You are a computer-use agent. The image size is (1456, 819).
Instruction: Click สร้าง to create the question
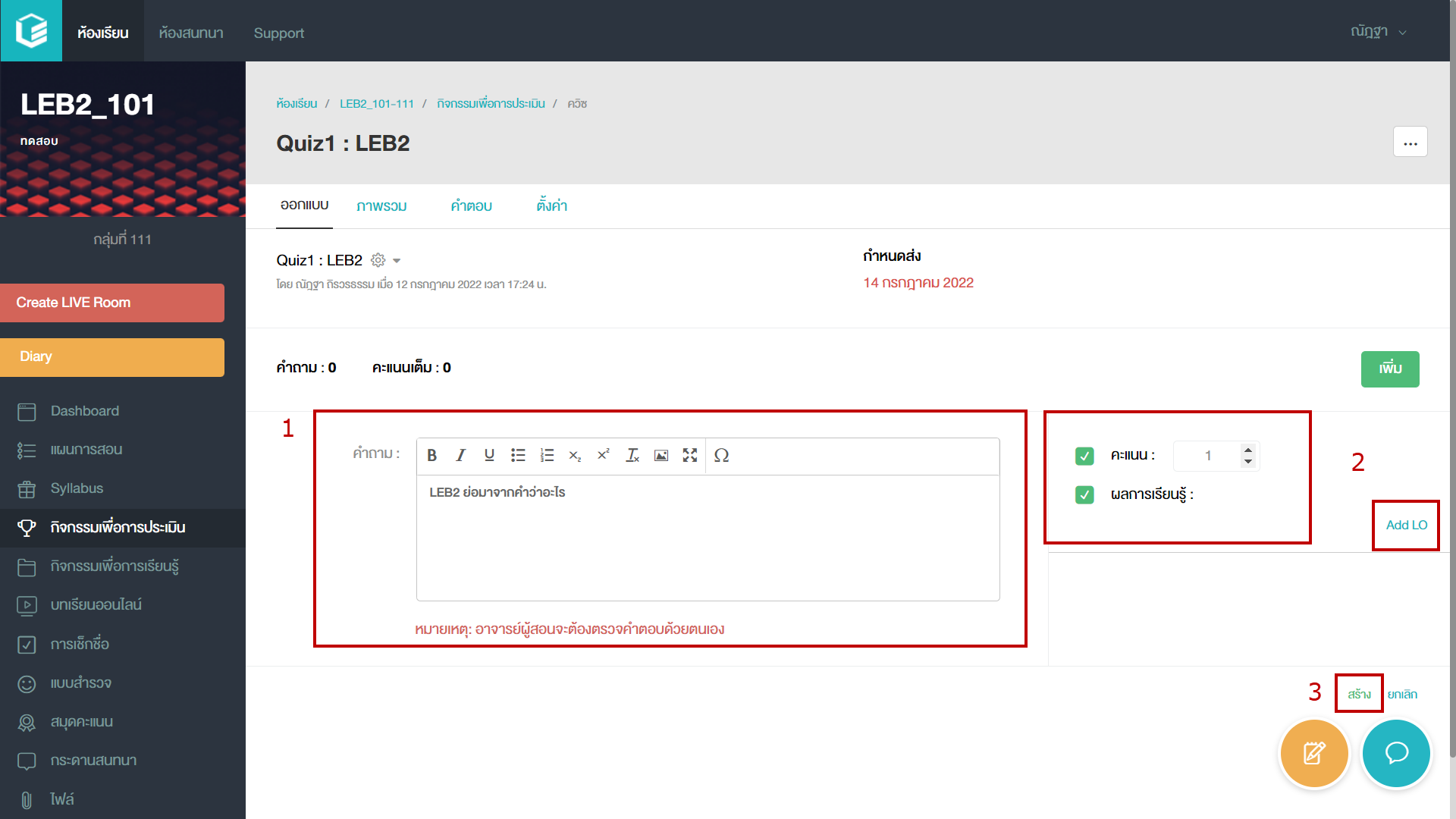(x=1359, y=694)
